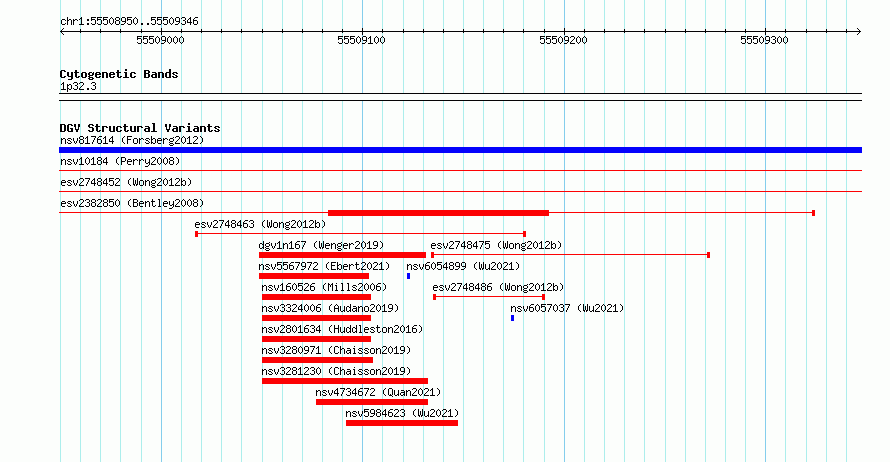Image resolution: width=890 pixels, height=462 pixels.
Task: Click the 55509200 ruler position
Action: [x=563, y=40]
